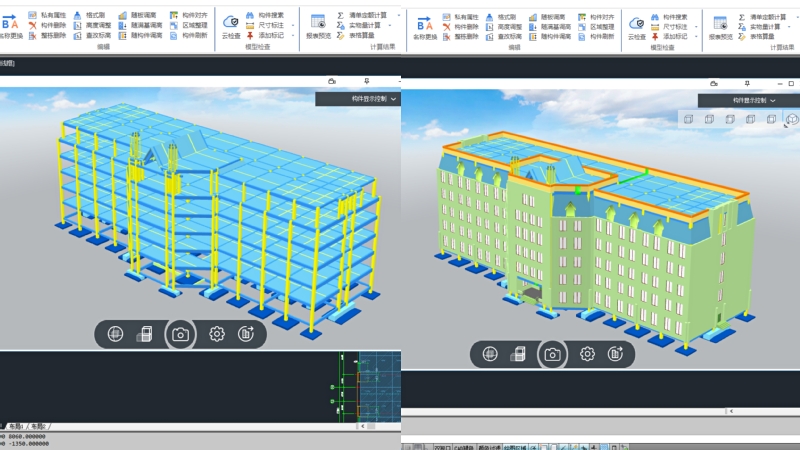Open the gear settings under the blue frame model
This screenshot has height=450, width=800.
tap(217, 334)
